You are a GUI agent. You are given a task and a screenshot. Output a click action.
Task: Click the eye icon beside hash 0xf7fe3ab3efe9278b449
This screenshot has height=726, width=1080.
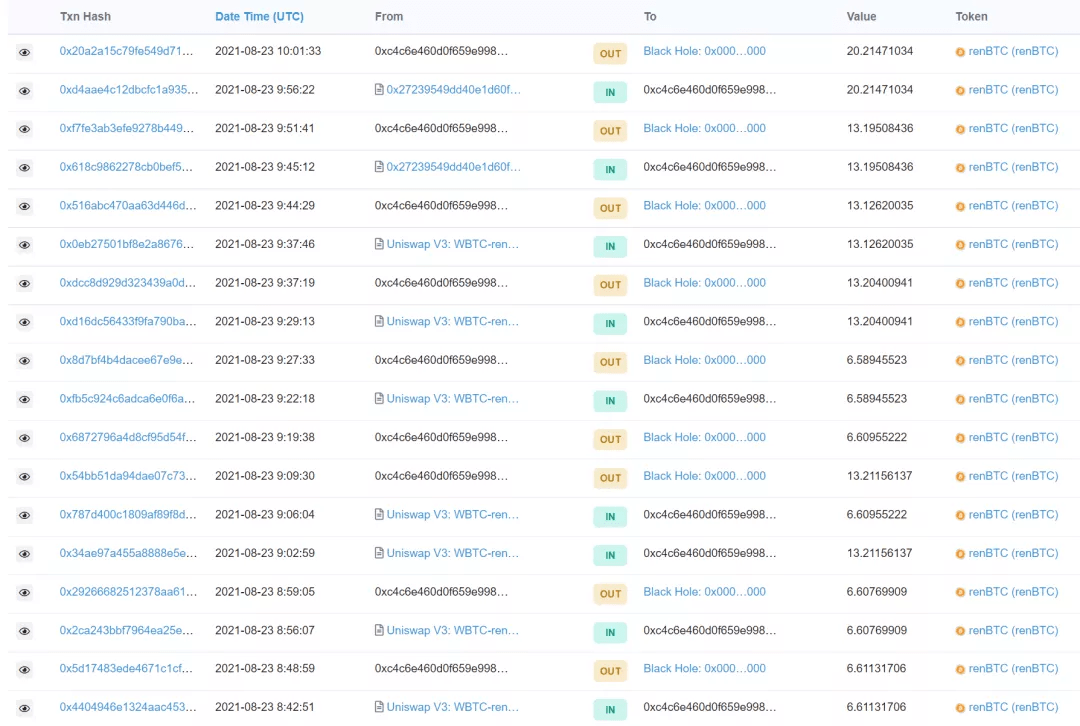click(x=24, y=129)
